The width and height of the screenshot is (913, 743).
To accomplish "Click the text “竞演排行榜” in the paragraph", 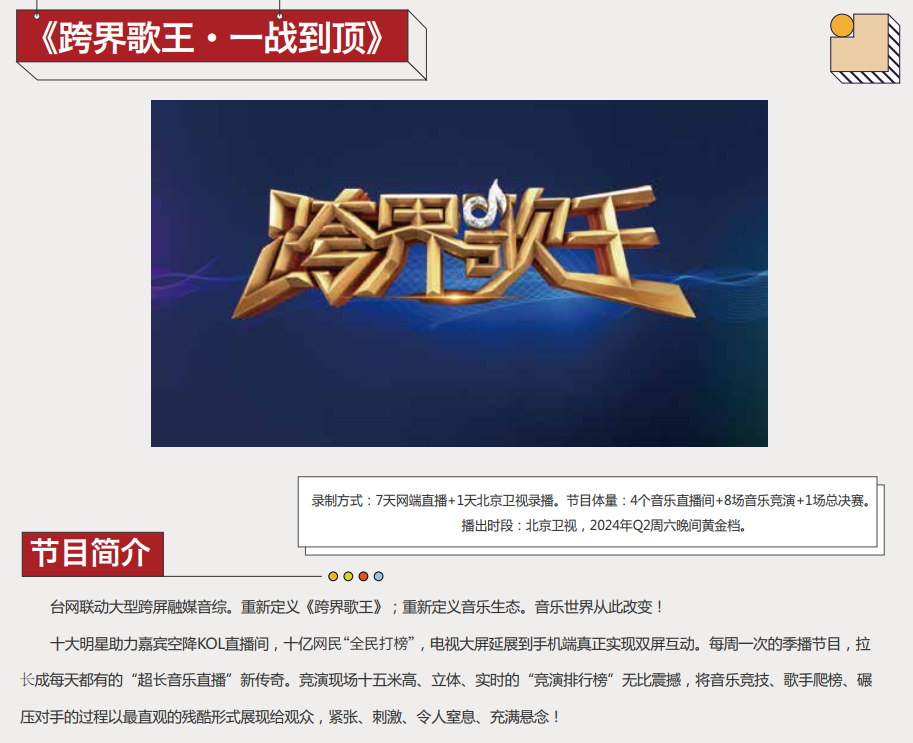I will [572, 680].
